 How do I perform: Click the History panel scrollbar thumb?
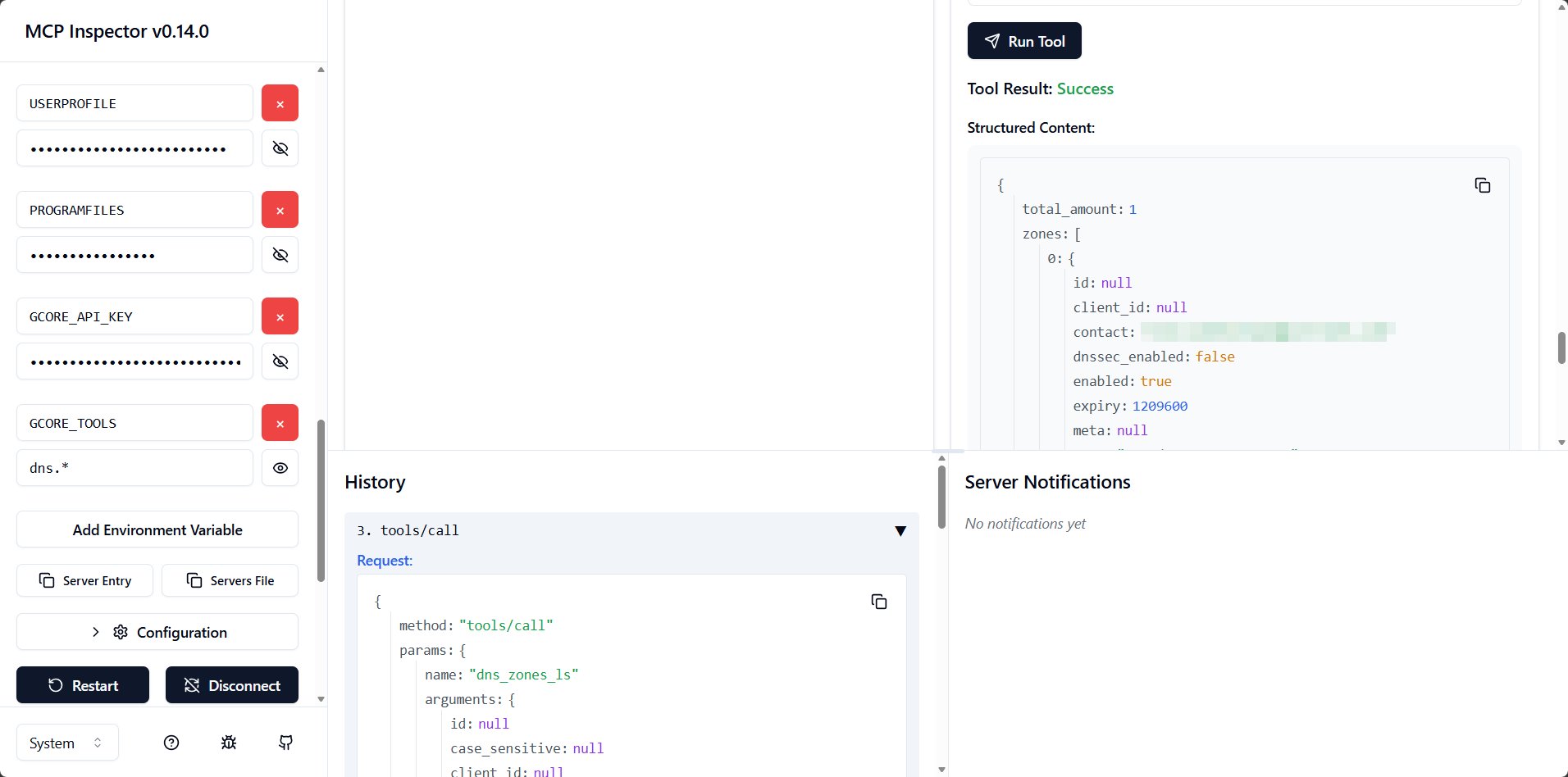point(941,497)
